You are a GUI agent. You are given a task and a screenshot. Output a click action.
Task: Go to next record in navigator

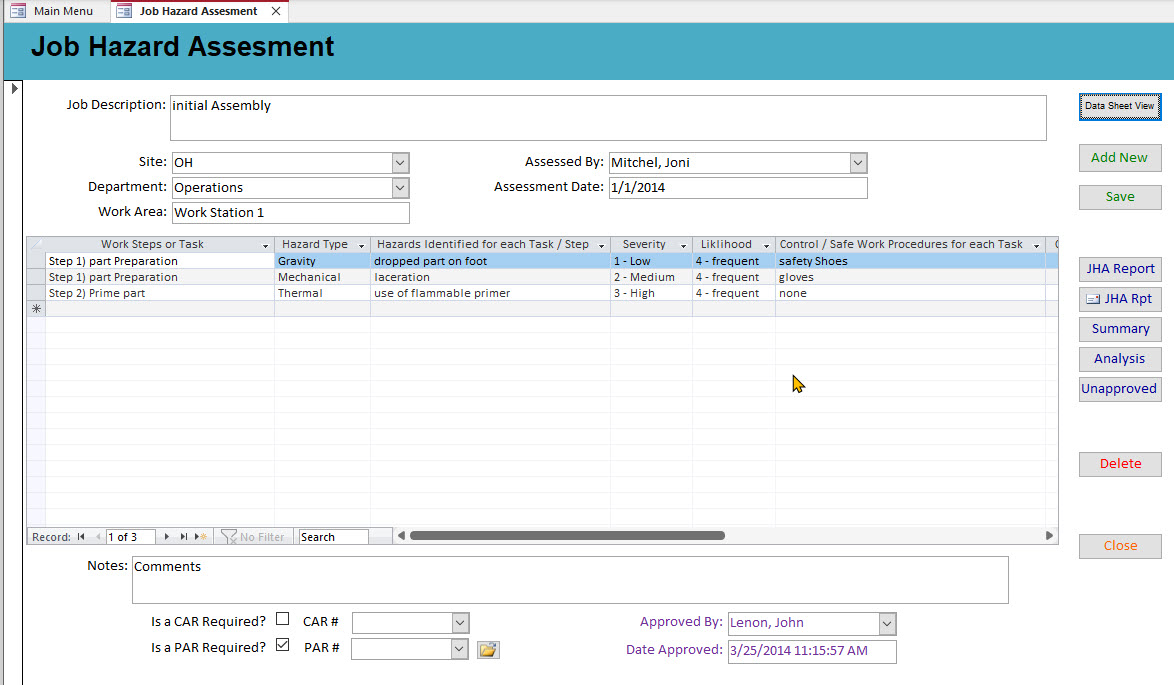tap(167, 537)
